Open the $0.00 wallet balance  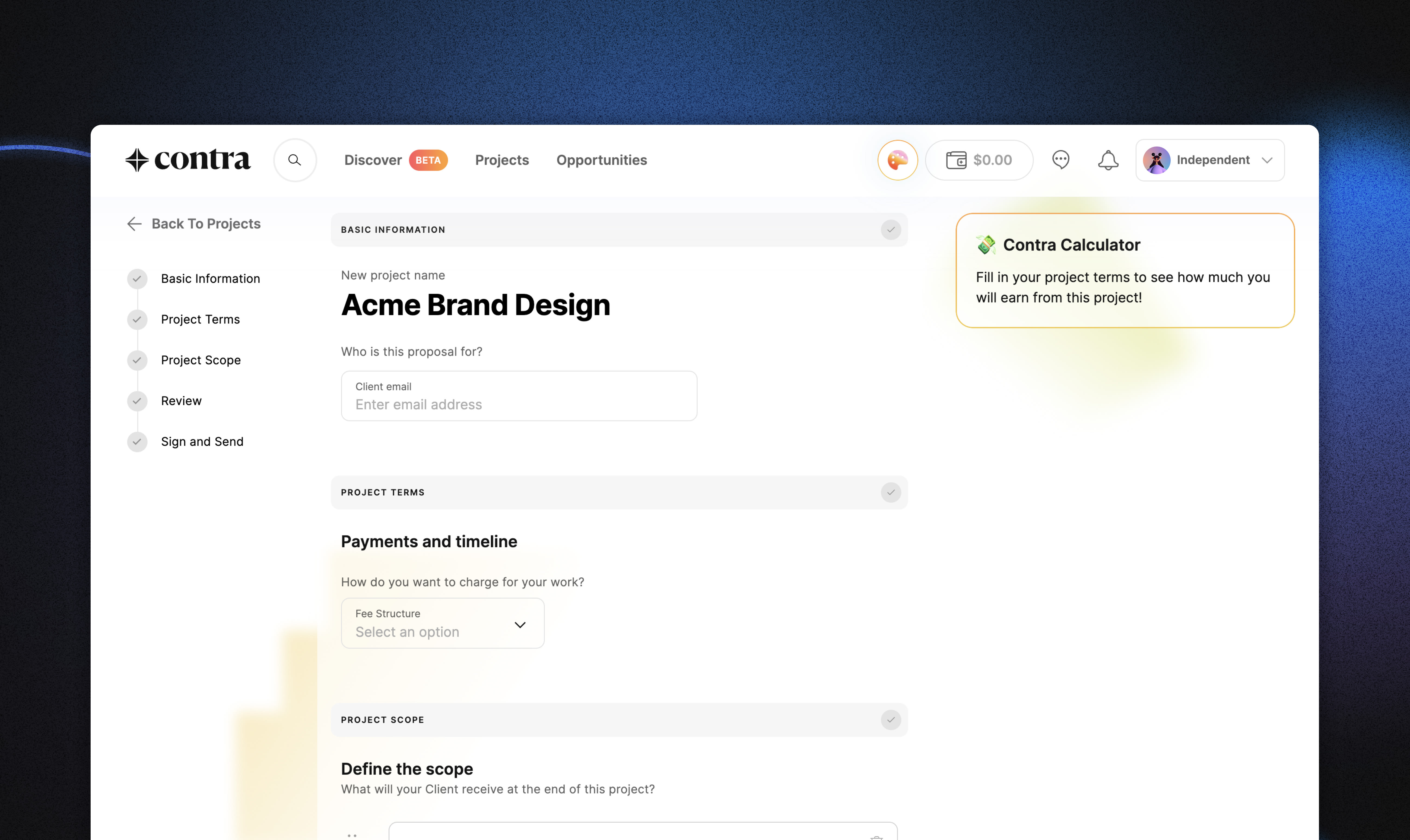click(979, 160)
